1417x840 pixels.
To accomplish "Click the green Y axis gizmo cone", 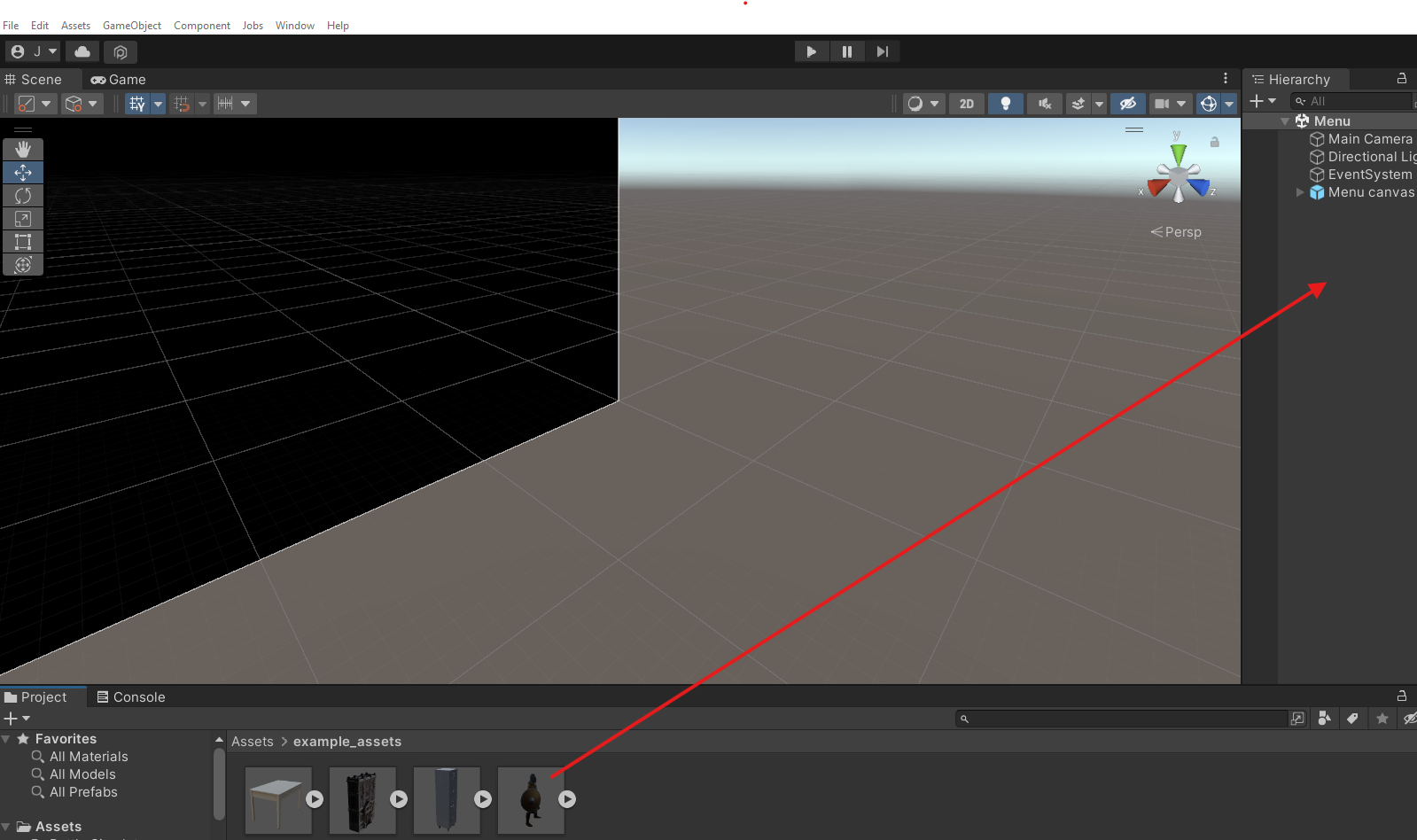I will coord(1178,153).
